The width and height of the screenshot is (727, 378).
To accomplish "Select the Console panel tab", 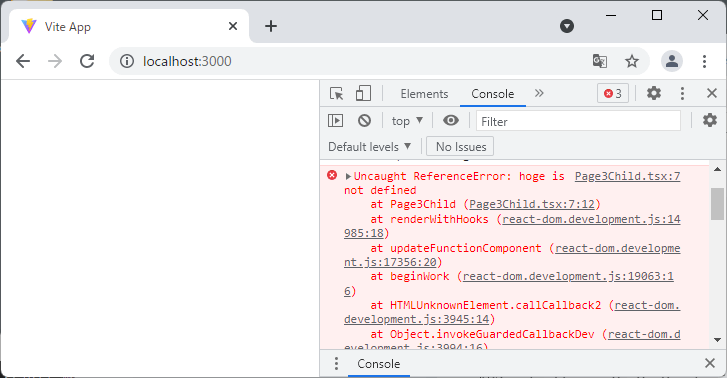I will pyautogui.click(x=492, y=94).
